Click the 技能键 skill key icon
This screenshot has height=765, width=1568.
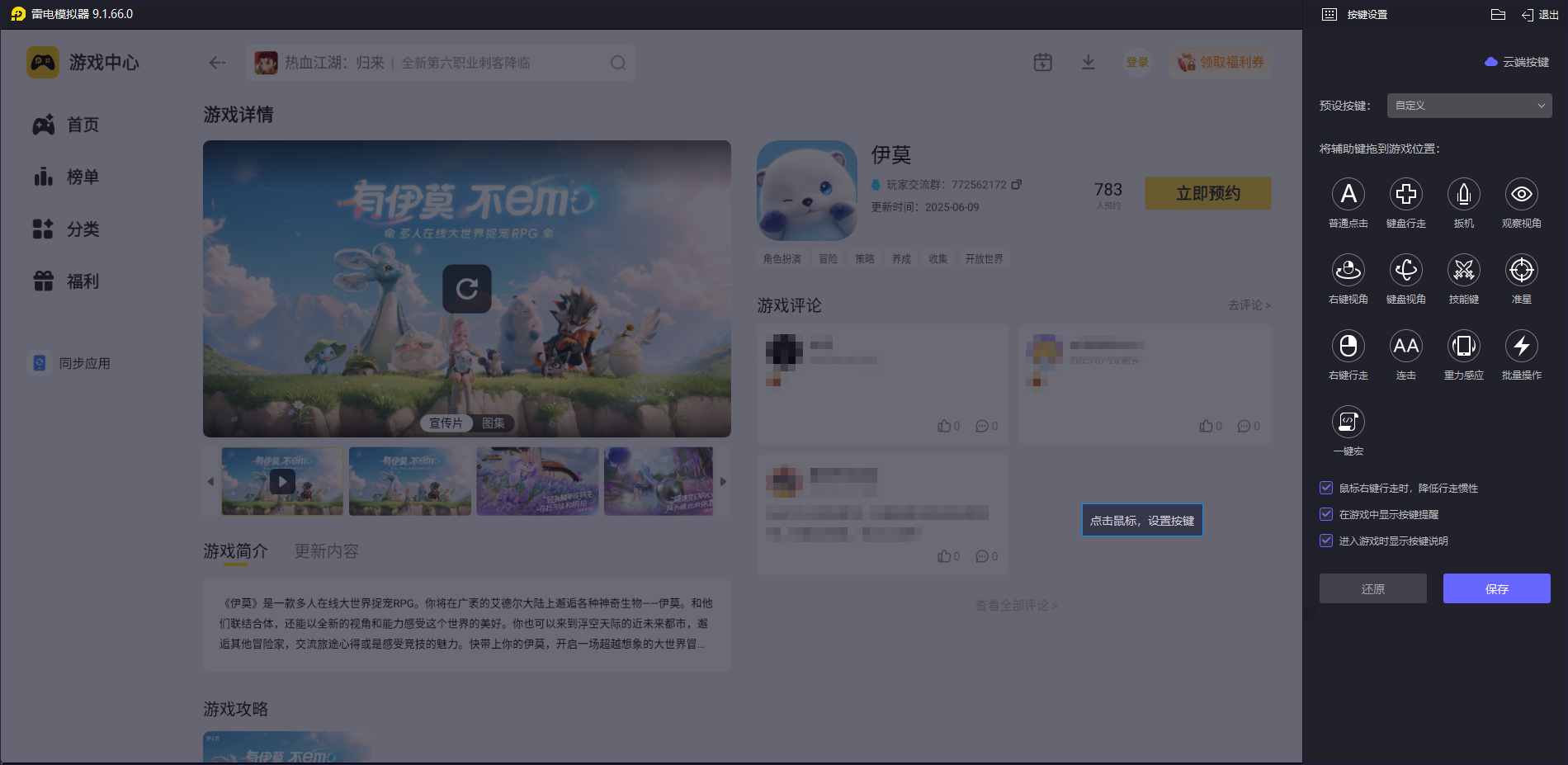1463,270
